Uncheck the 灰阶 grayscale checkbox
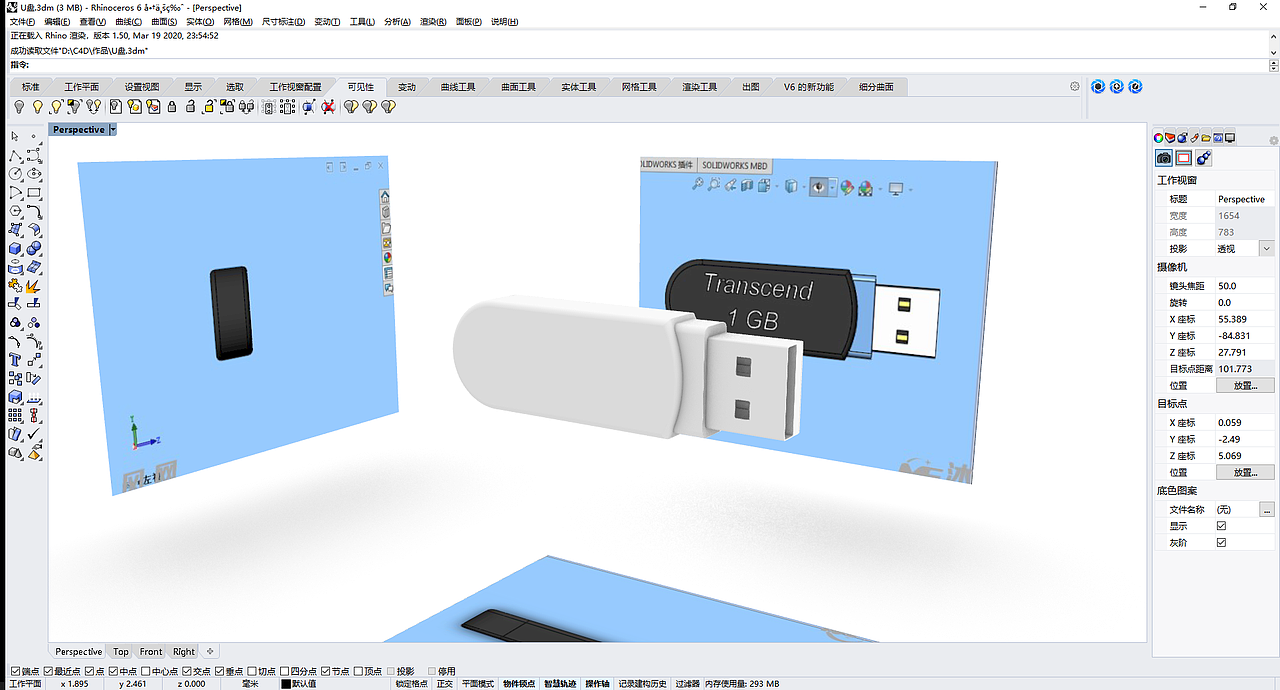This screenshot has height=690, width=1280. point(1221,543)
